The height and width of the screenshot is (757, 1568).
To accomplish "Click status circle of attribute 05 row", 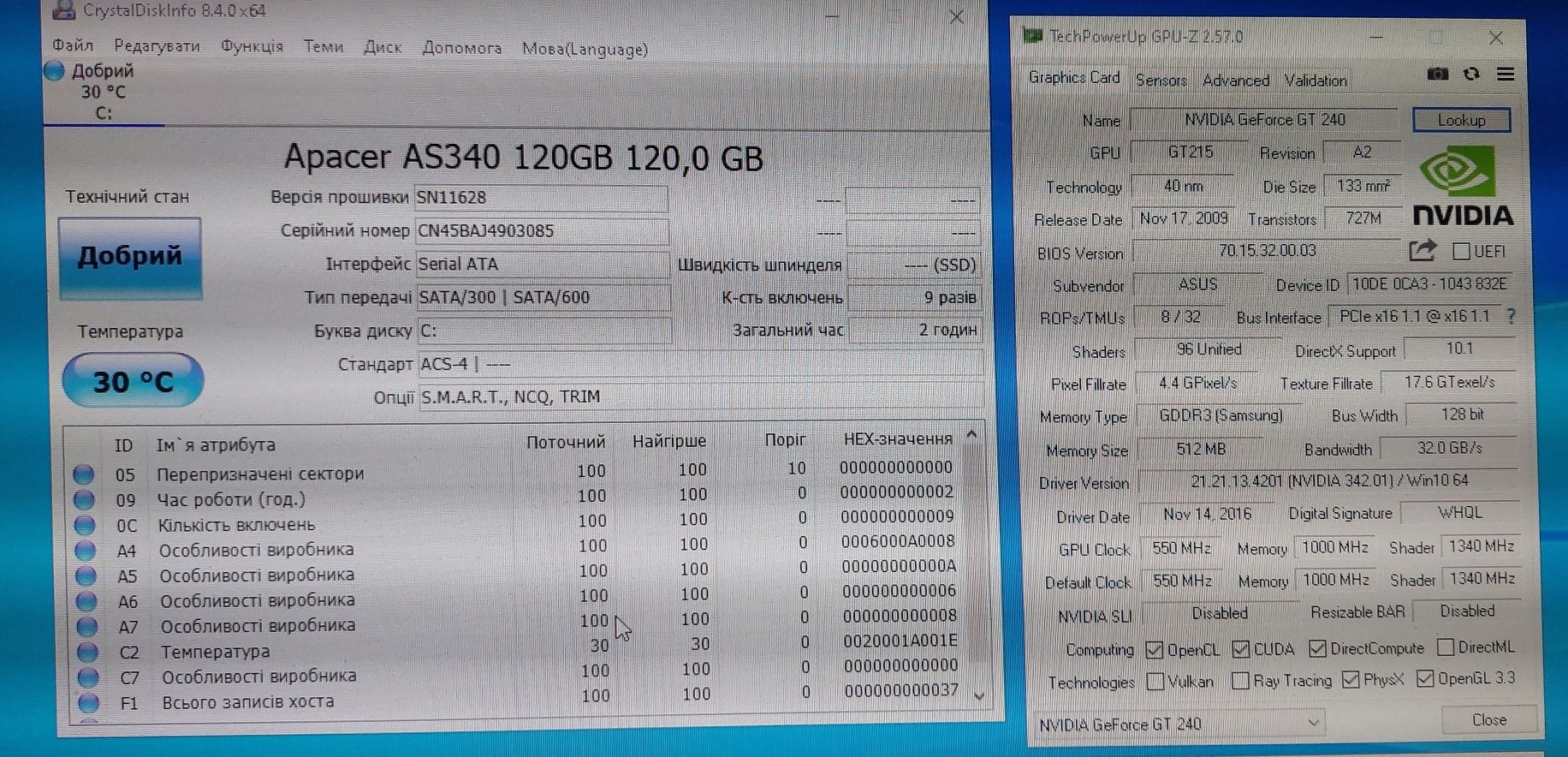I will pyautogui.click(x=83, y=474).
